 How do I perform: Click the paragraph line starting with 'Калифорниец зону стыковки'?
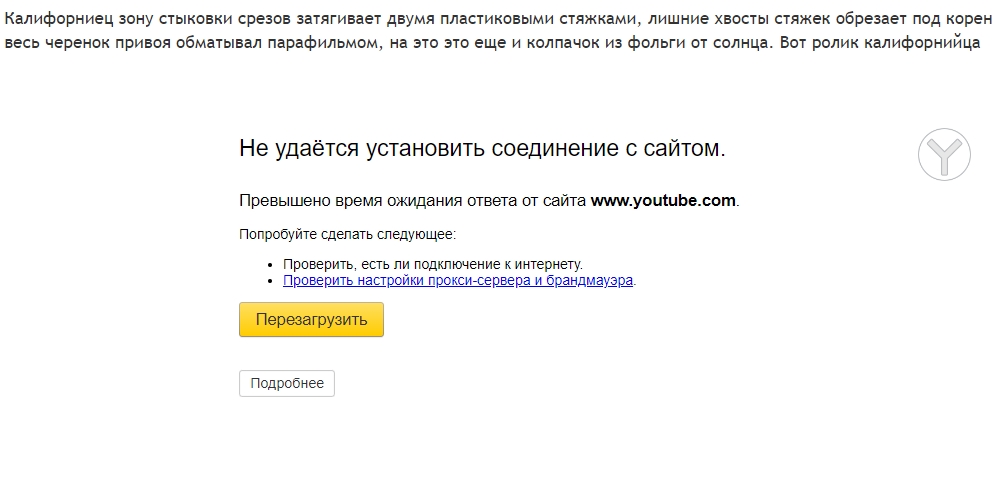tap(496, 18)
